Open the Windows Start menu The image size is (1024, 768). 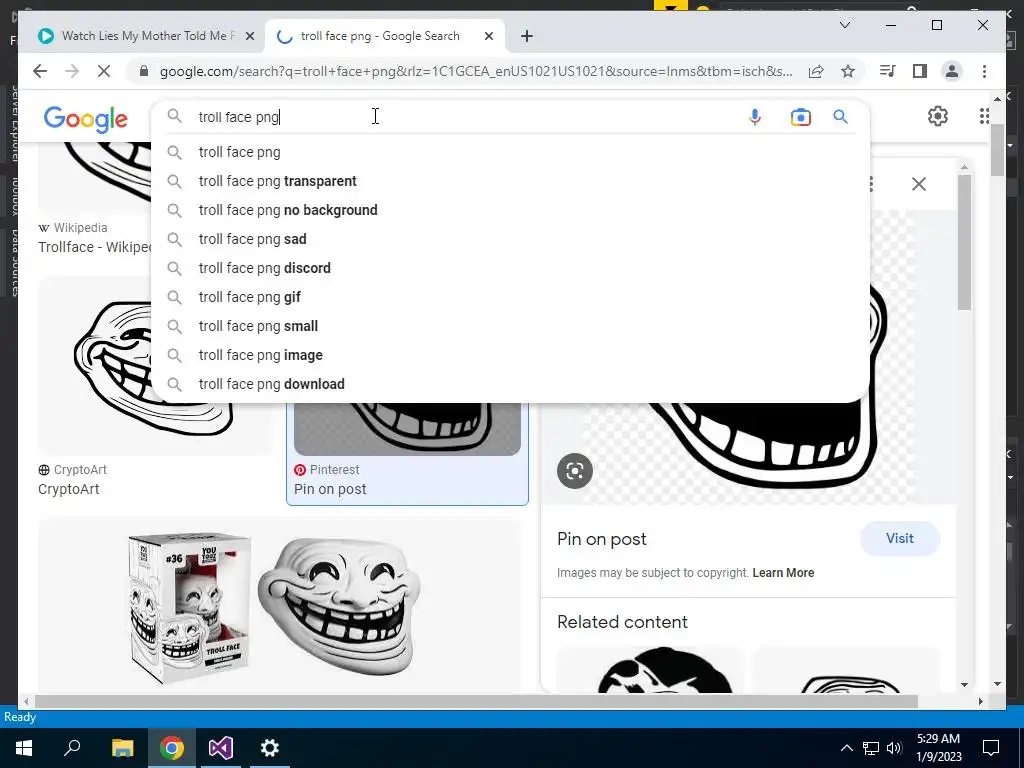(24, 748)
